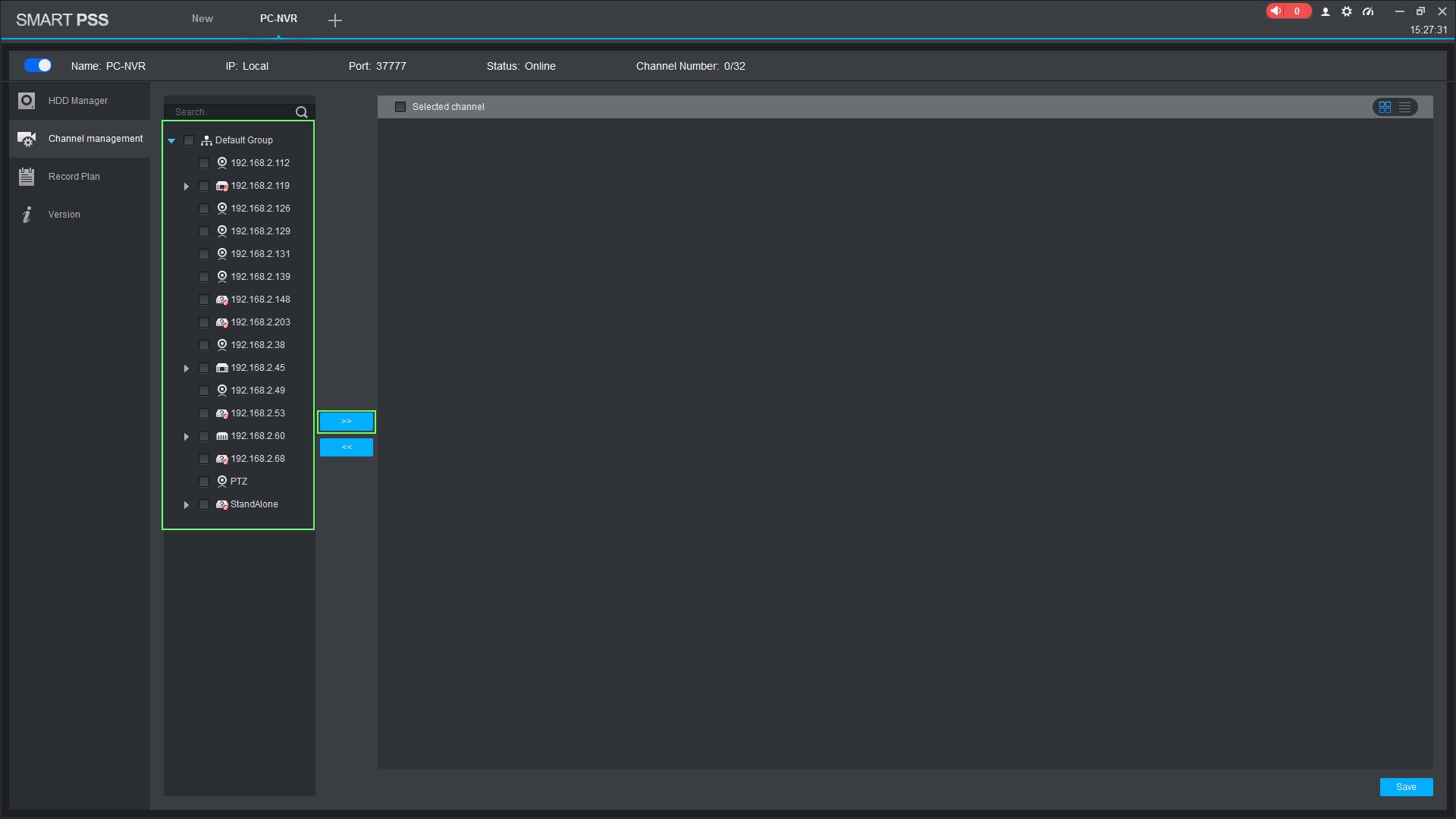Click the Save button
The height and width of the screenshot is (819, 1456).
[x=1406, y=787]
